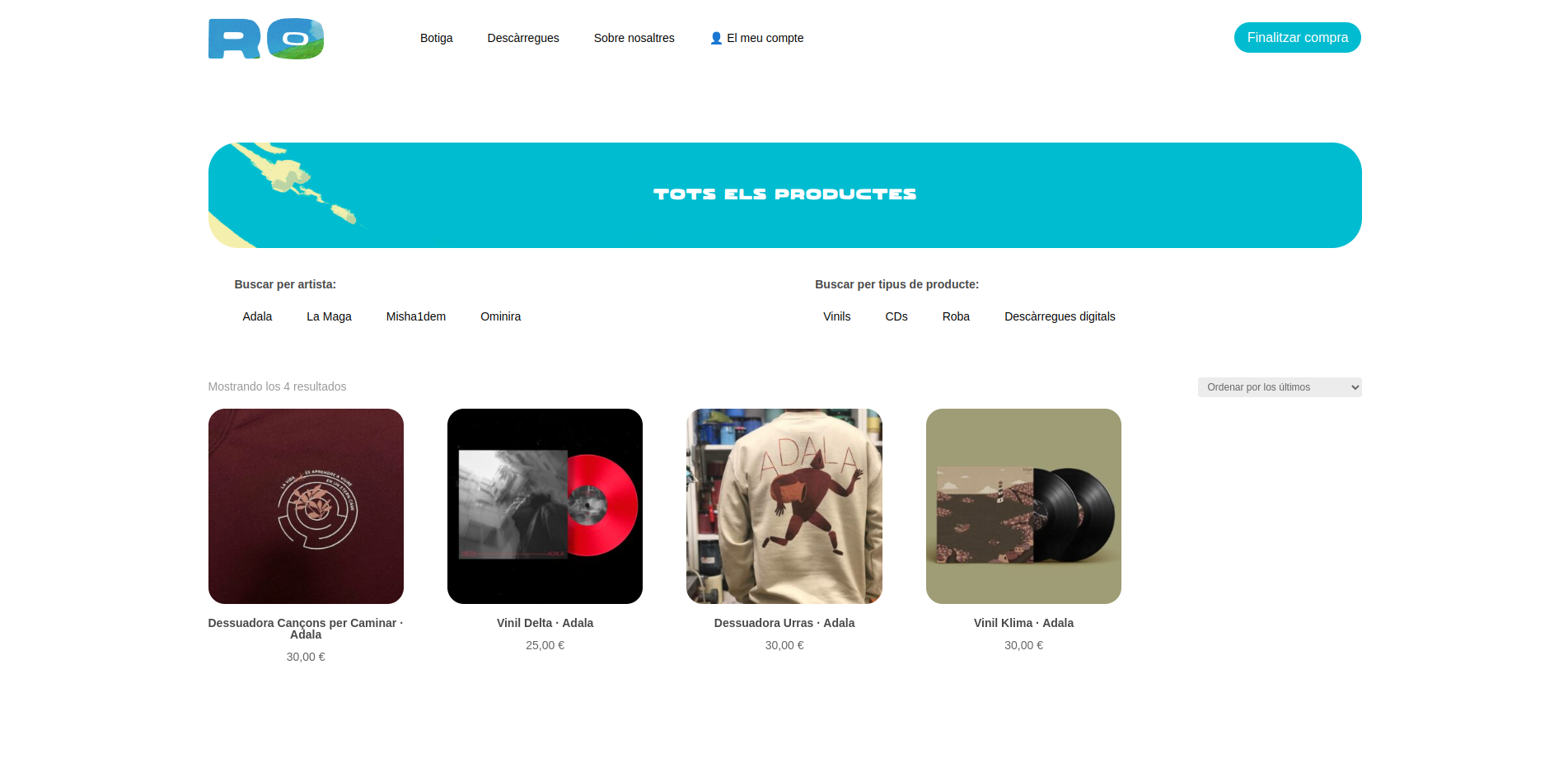Filter by Descàrregues digitals
The width and height of the screenshot is (1568, 777).
(x=1060, y=316)
